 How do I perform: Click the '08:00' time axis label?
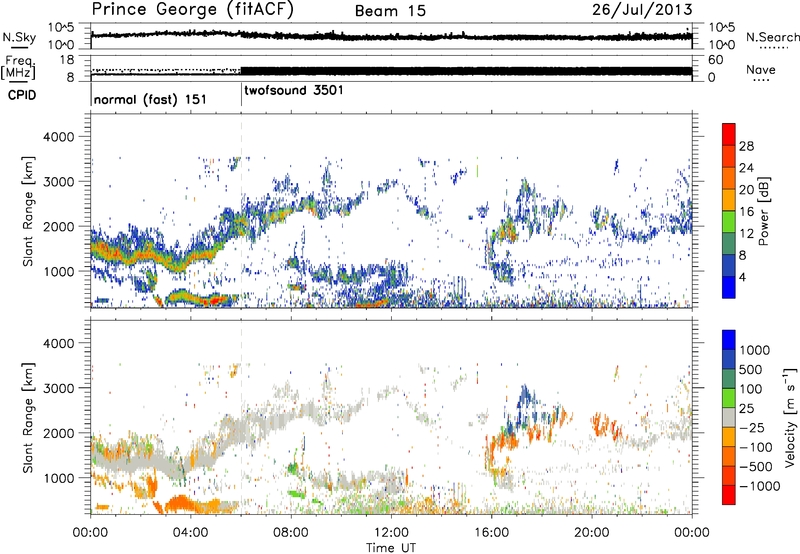(290, 533)
